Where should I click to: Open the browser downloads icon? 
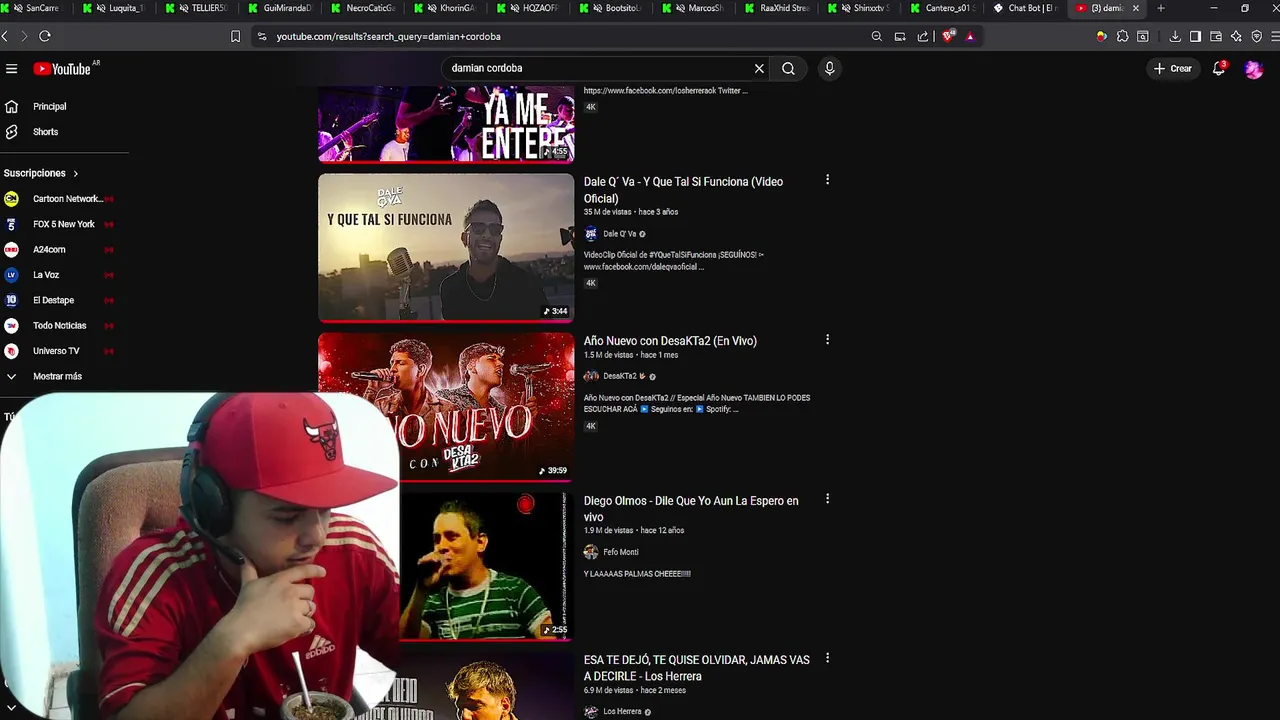tap(1175, 36)
